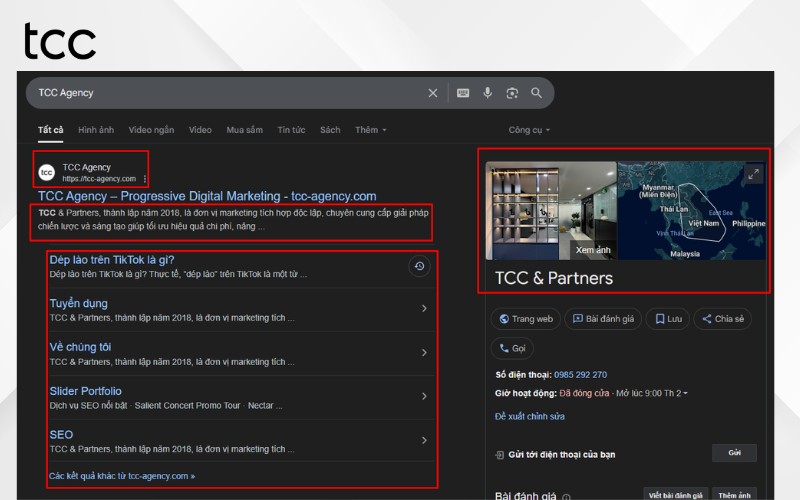
Task: Open search by image camera icon
Action: coord(512,93)
